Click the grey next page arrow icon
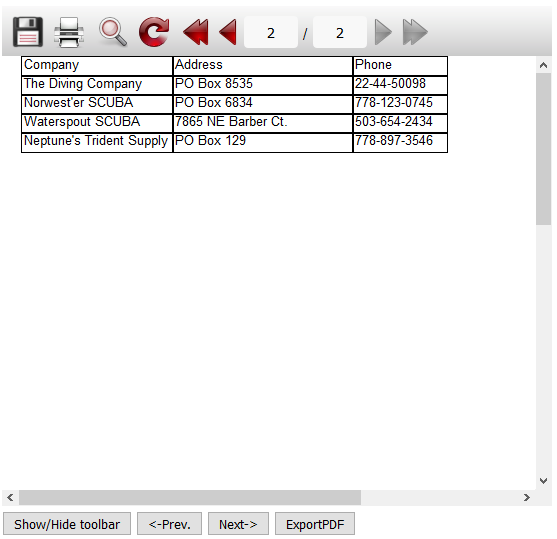The width and height of the screenshot is (557, 539). (383, 32)
